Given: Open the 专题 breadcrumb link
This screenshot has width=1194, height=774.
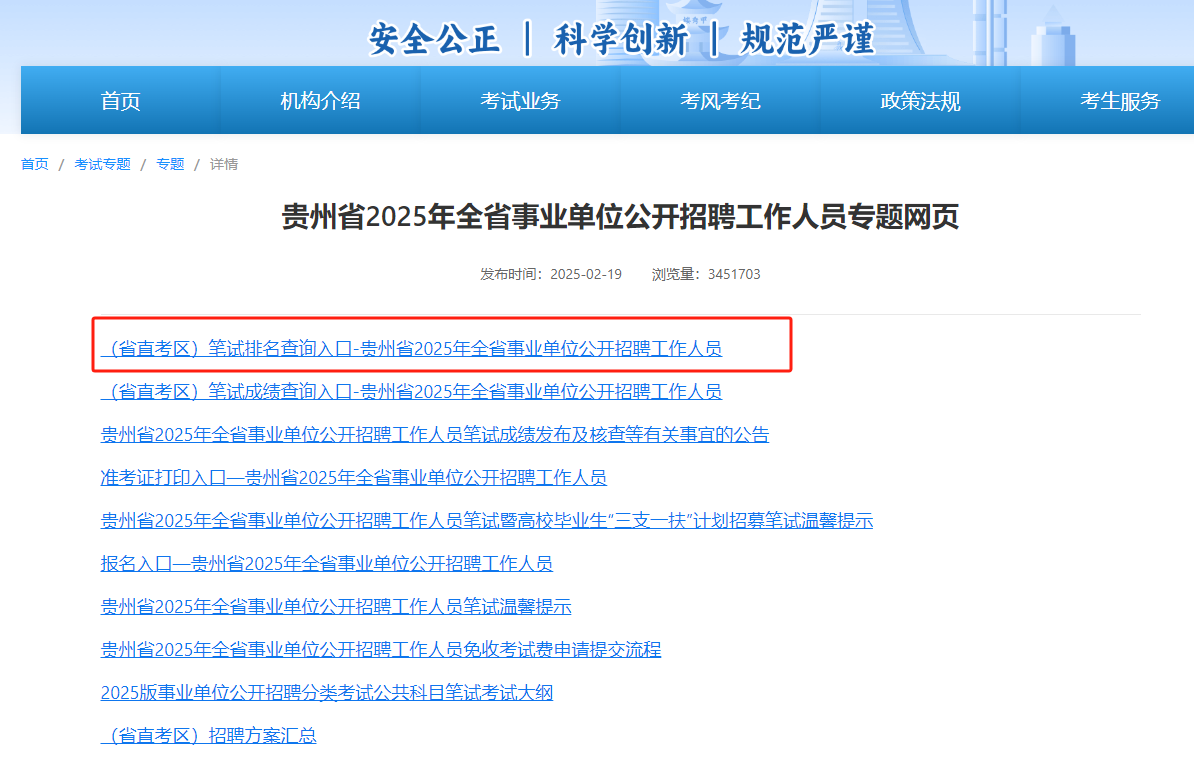Looking at the screenshot, I should pyautogui.click(x=170, y=164).
